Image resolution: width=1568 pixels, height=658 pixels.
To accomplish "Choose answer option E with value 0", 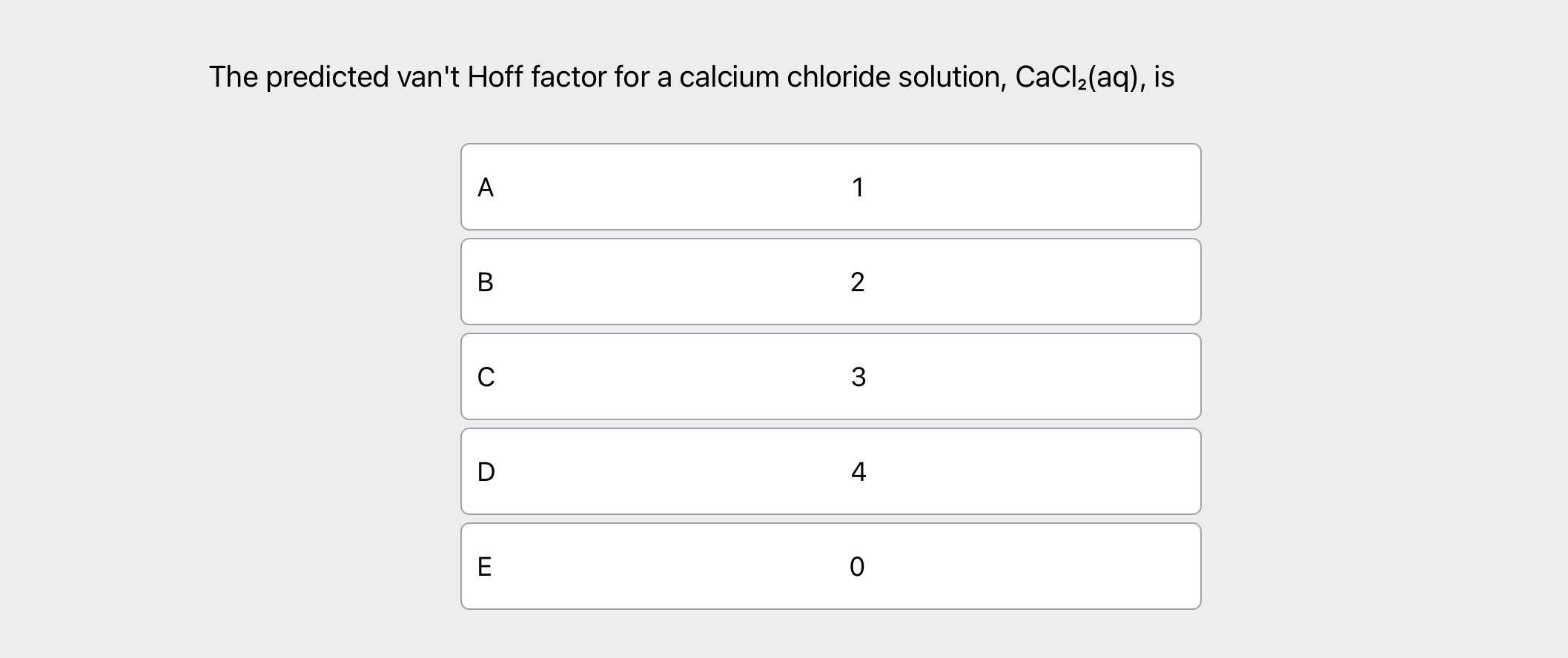I will (830, 566).
